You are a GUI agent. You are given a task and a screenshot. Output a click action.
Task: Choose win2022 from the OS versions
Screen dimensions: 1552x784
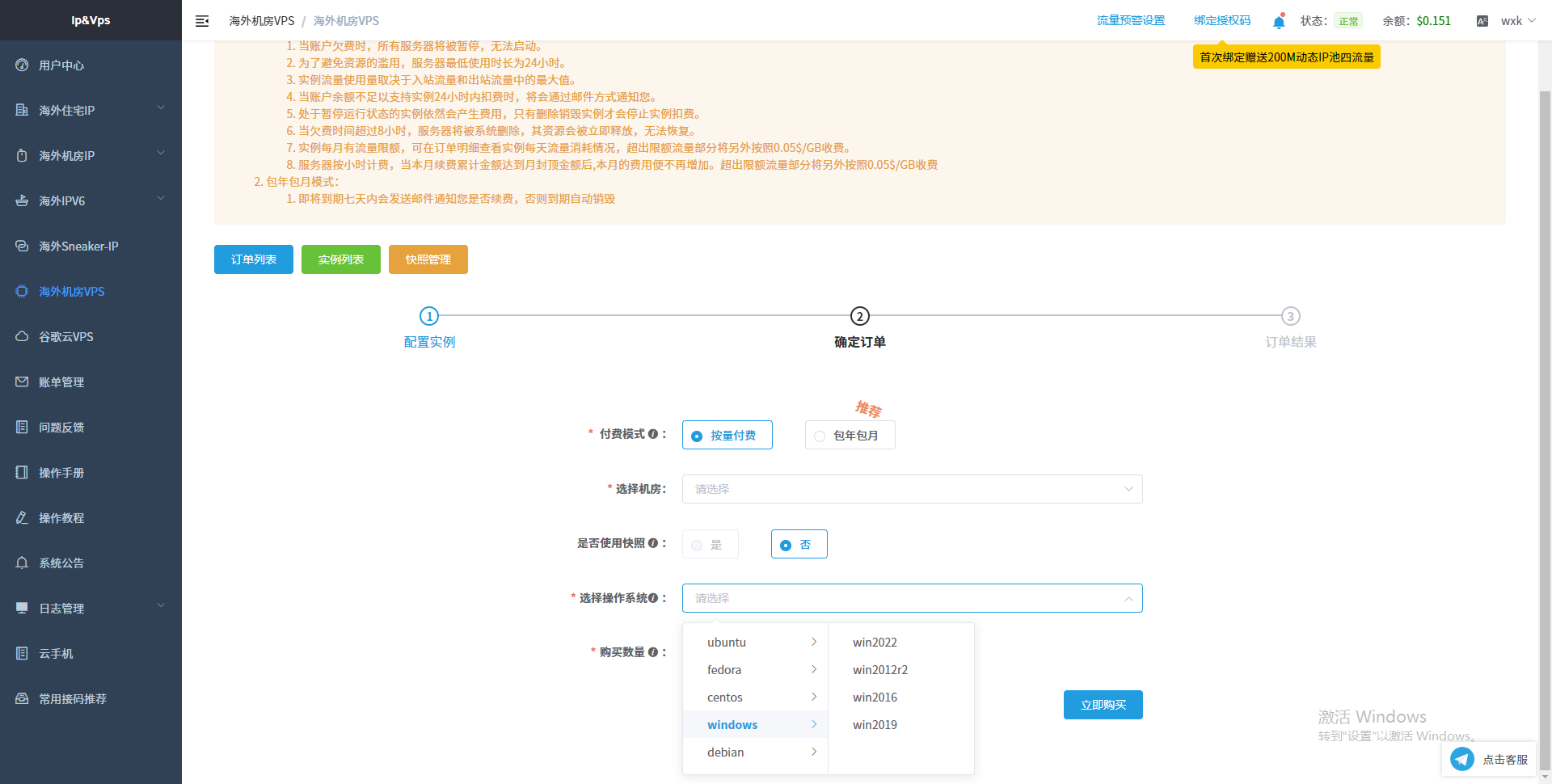[901, 642]
